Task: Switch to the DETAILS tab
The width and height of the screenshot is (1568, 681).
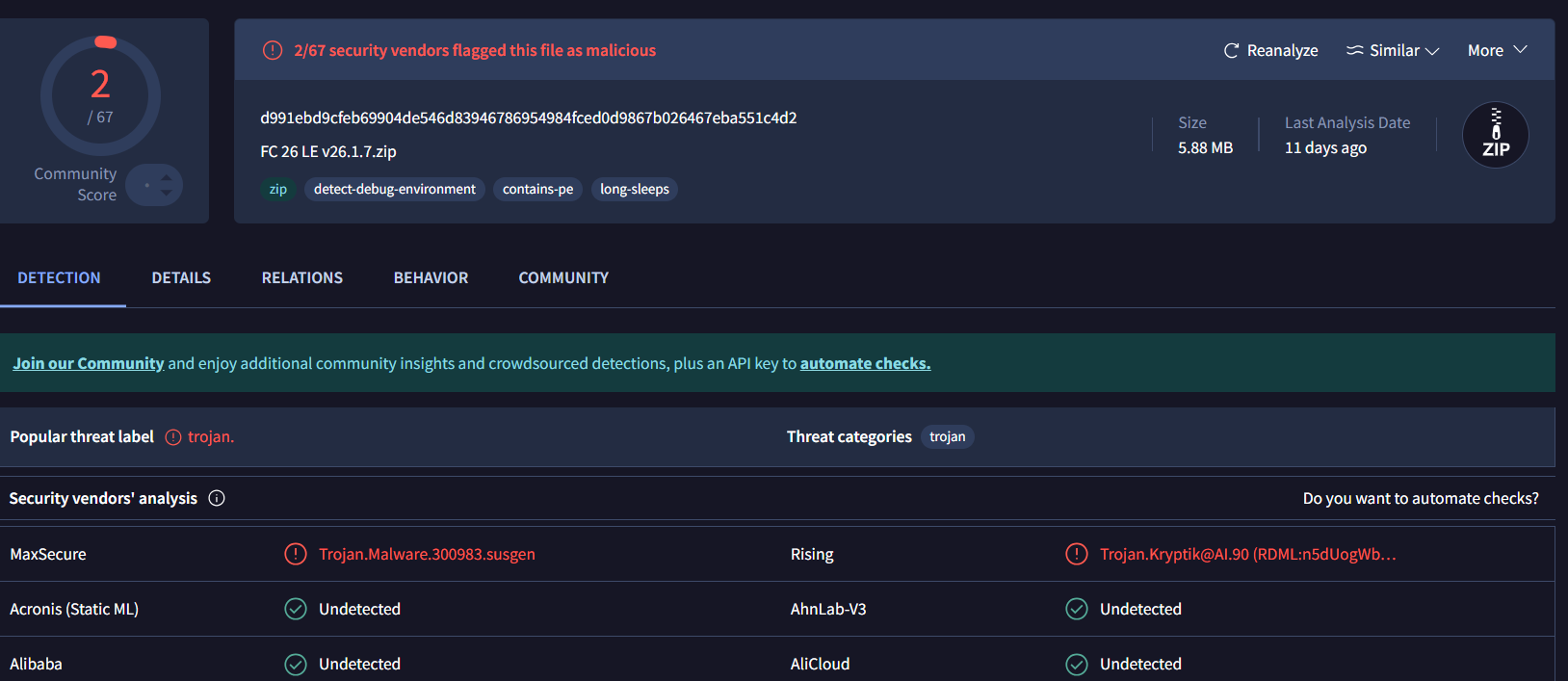Action: (181, 278)
